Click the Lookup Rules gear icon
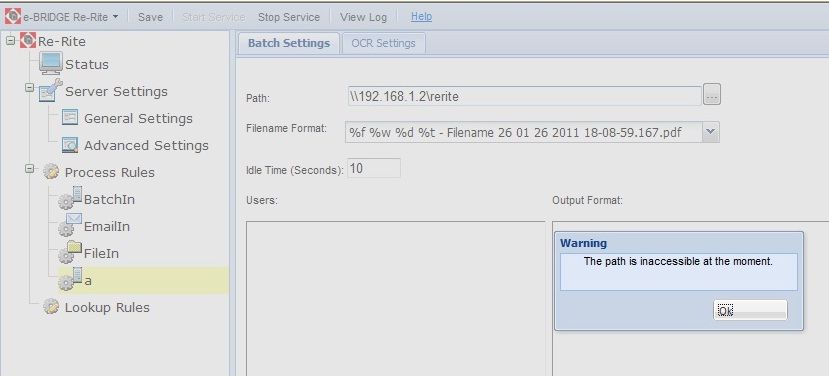The height and width of the screenshot is (377, 829). click(51, 307)
